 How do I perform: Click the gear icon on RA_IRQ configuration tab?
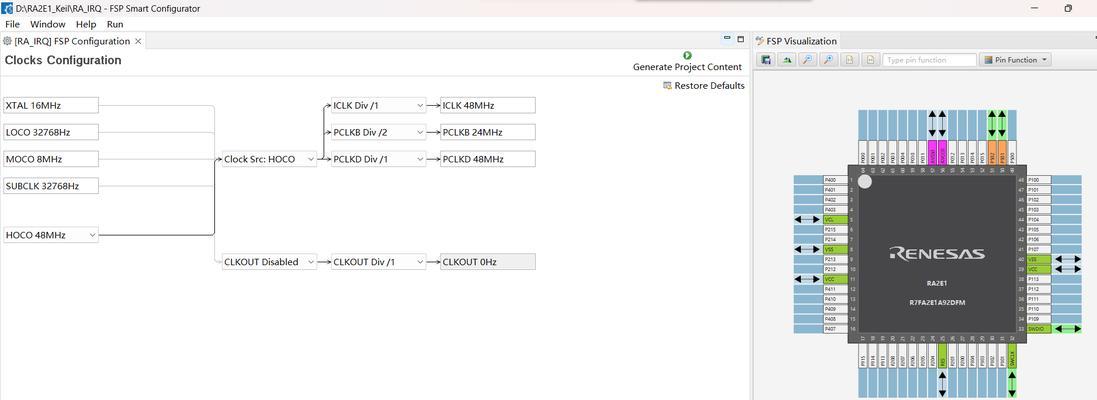[x=8, y=41]
